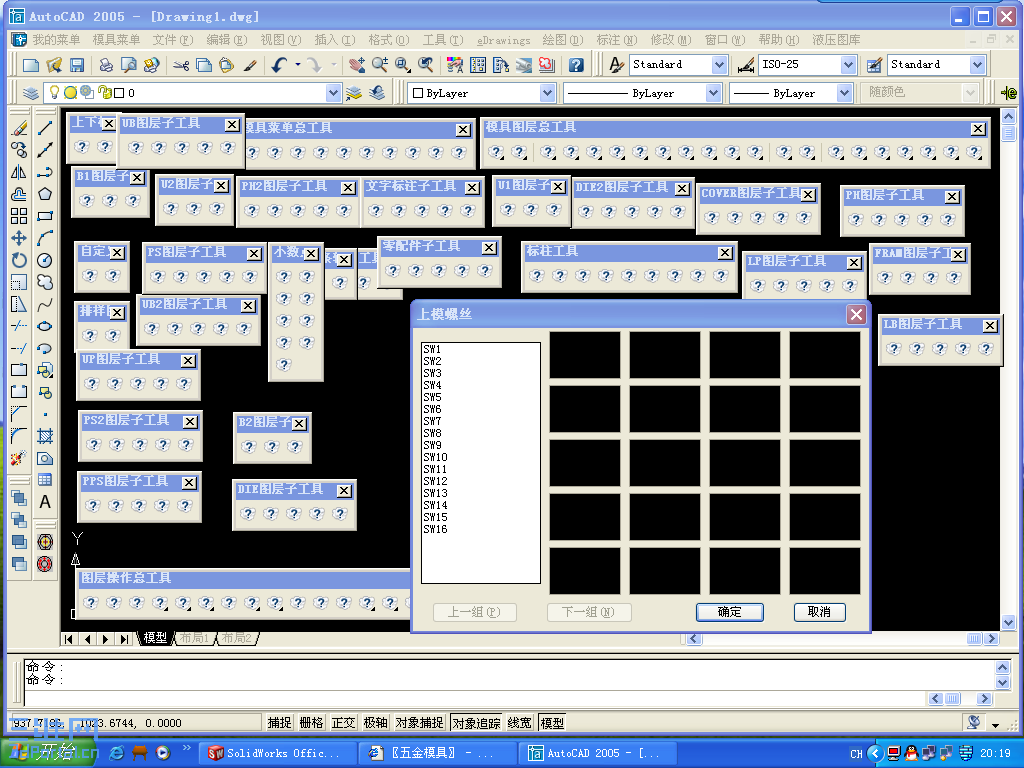Switch to the 布局1 layout tab
Viewport: 1024px width, 768px height.
click(x=196, y=637)
